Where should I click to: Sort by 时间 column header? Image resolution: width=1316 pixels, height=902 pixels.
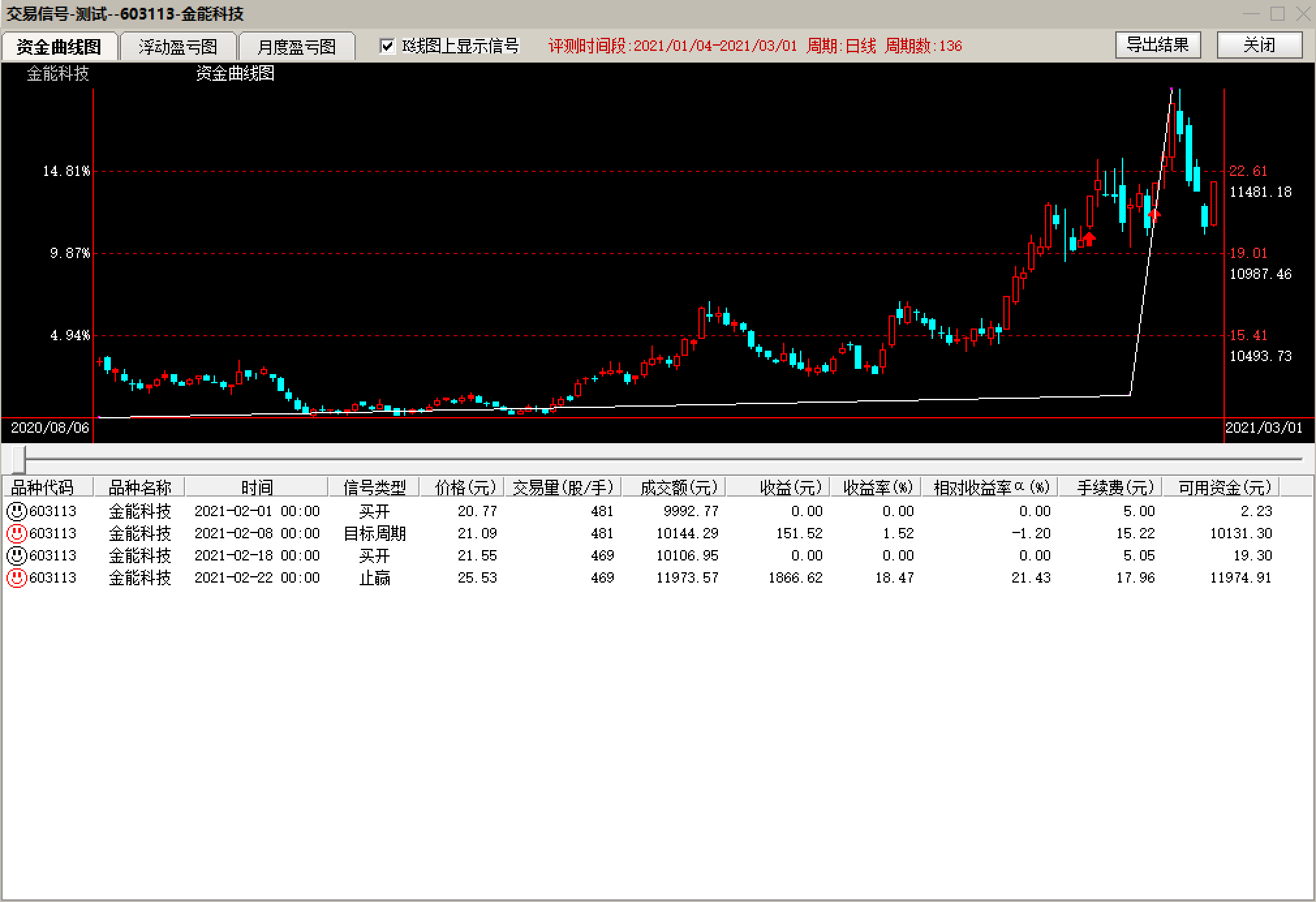[257, 487]
